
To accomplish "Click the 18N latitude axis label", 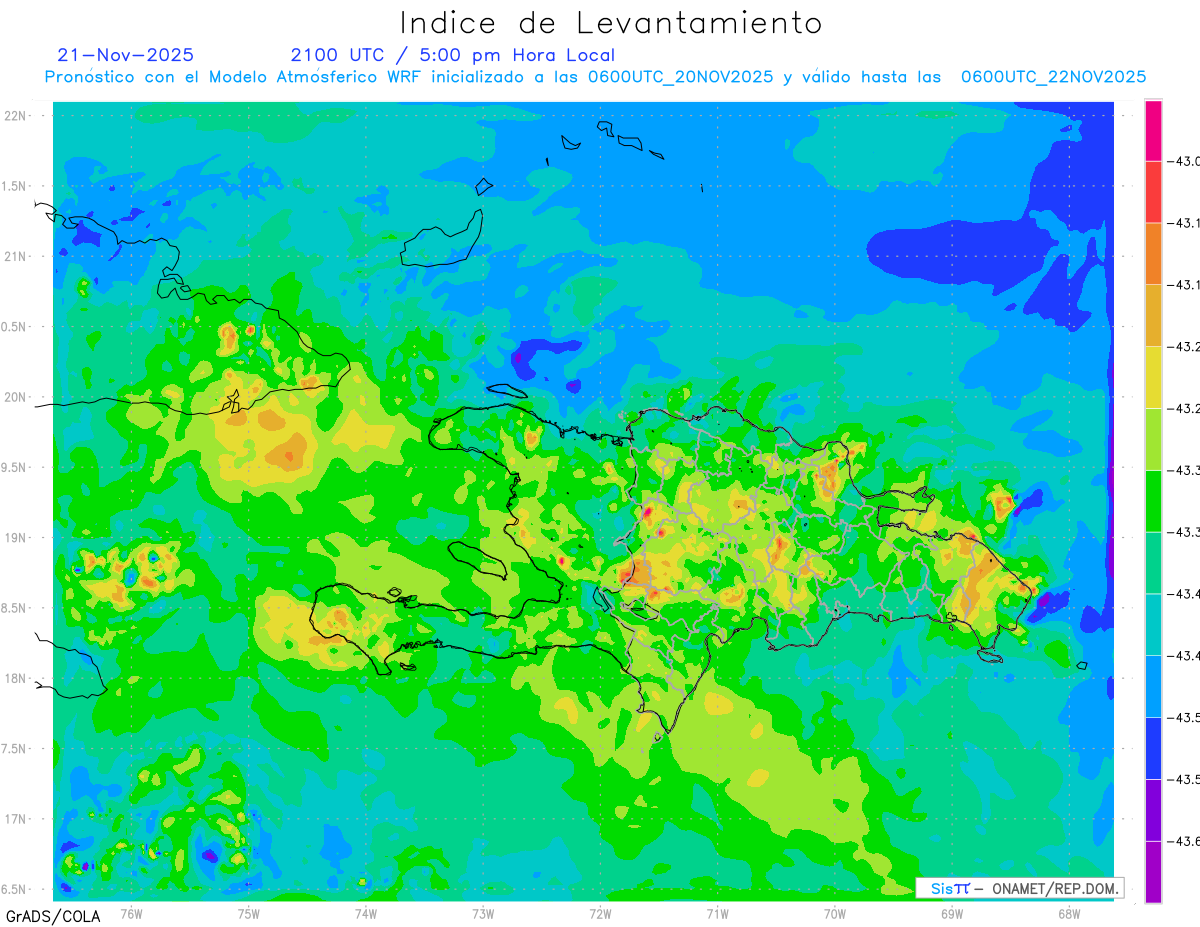I will tap(15, 678).
